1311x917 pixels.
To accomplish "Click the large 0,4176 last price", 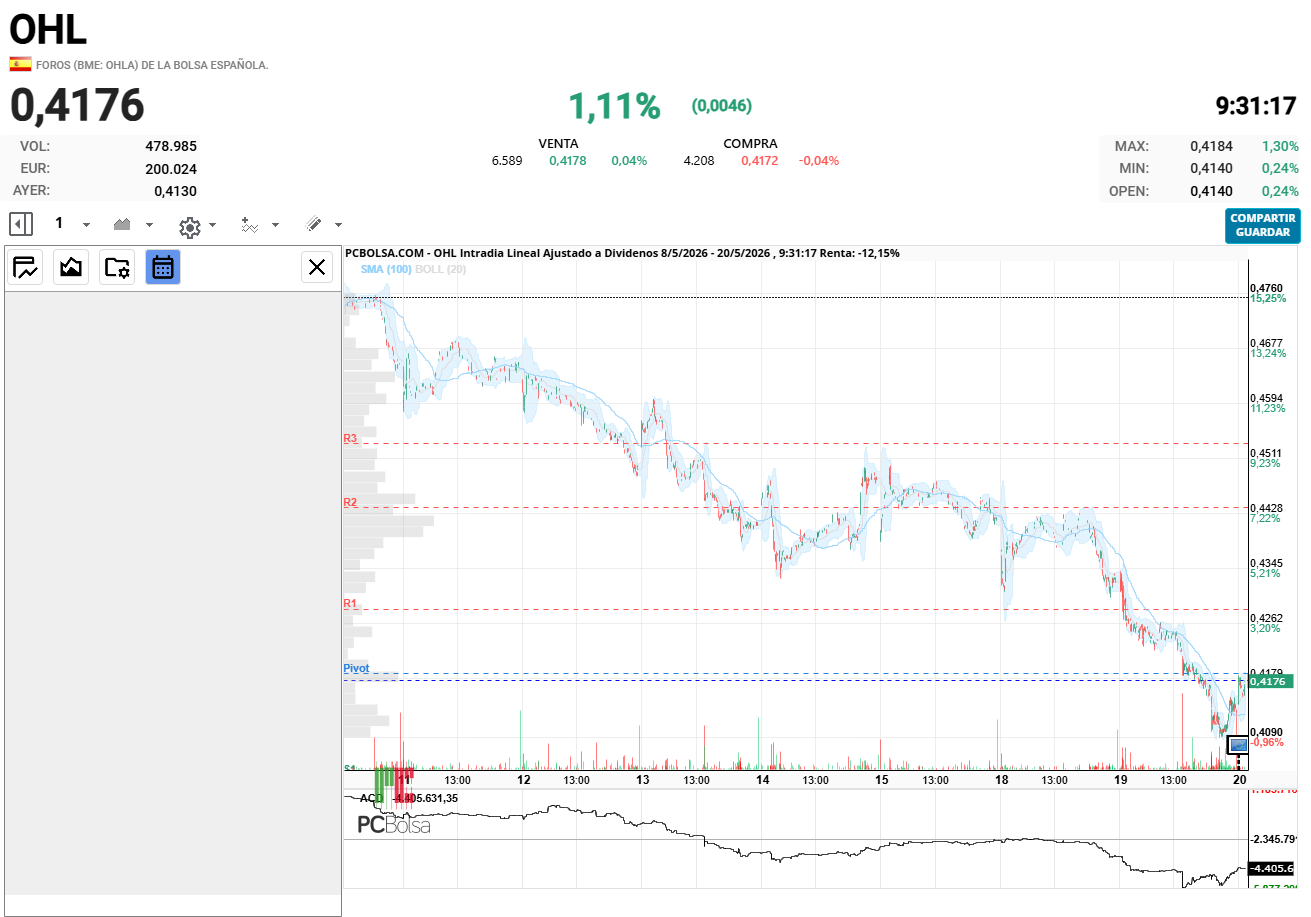I will (77, 106).
